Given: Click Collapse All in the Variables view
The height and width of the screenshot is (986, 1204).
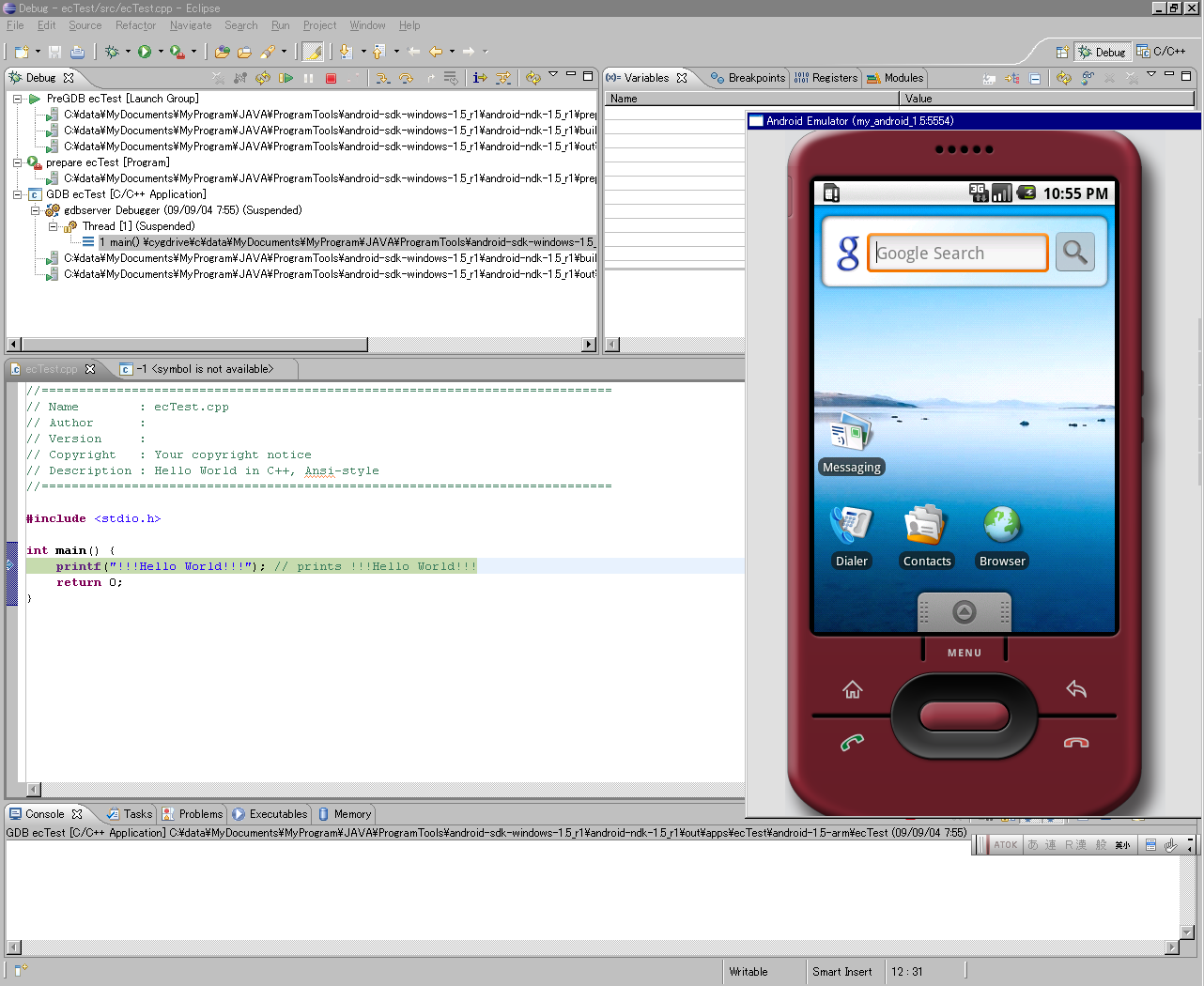Looking at the screenshot, I should tap(1034, 79).
